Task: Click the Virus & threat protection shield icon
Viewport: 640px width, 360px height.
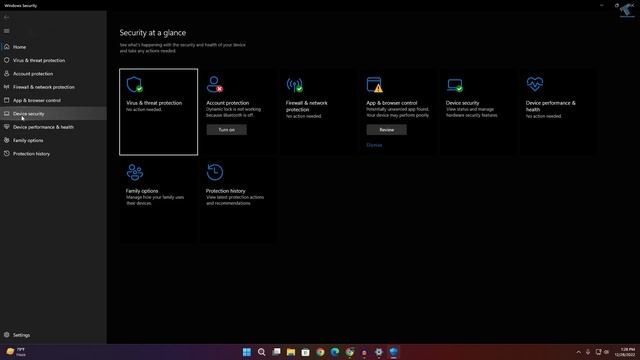Action: coord(134,84)
